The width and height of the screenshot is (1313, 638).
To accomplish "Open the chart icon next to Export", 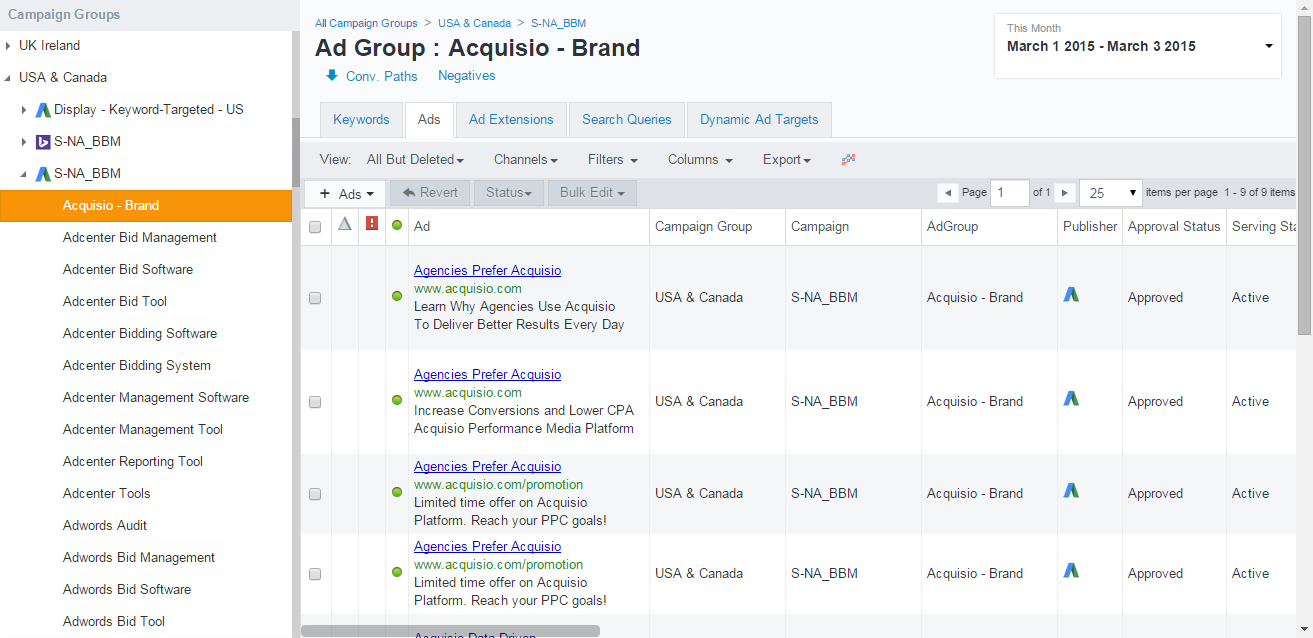I will 849,160.
